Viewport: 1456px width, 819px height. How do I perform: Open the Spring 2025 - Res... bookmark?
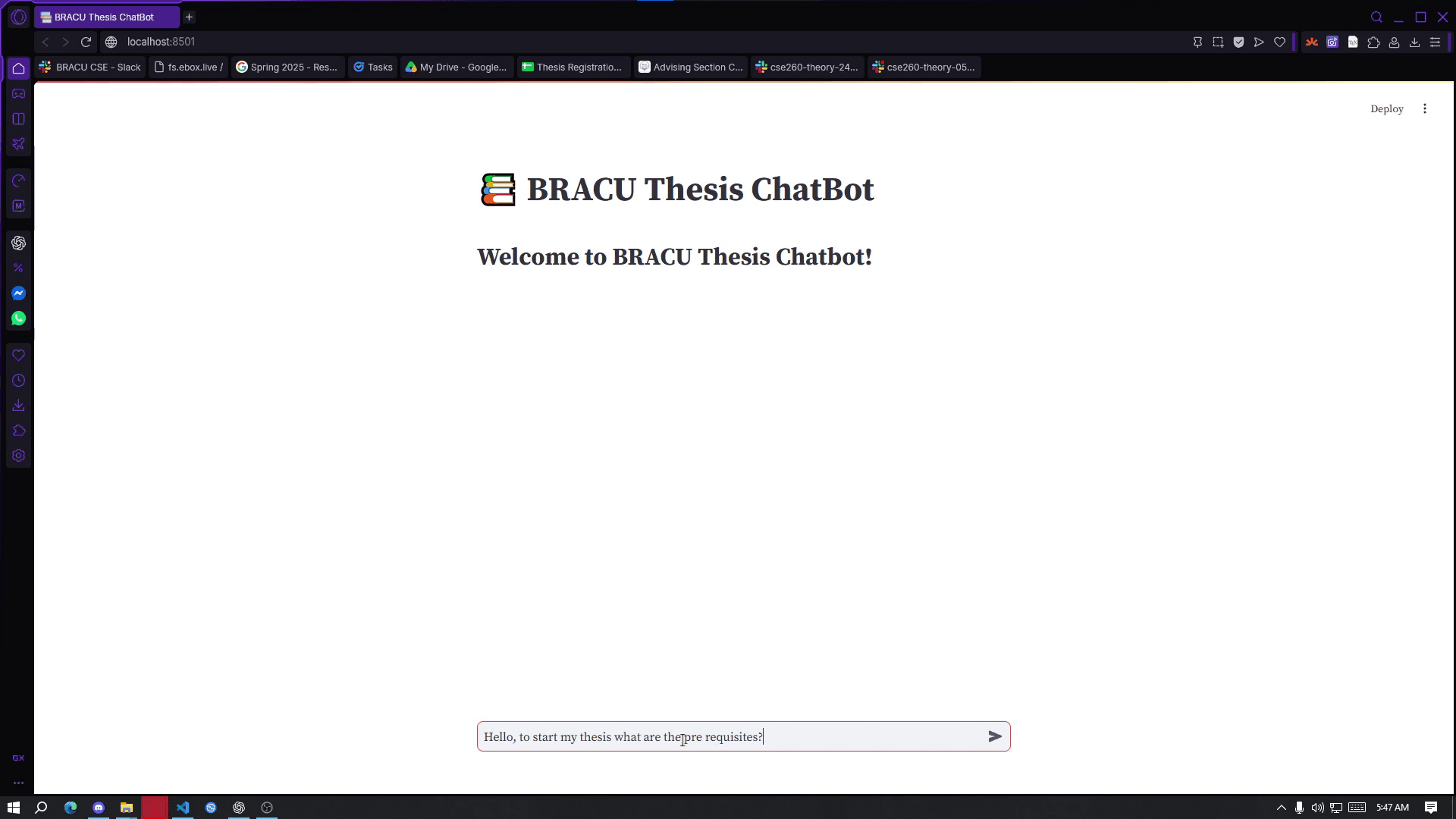point(287,67)
